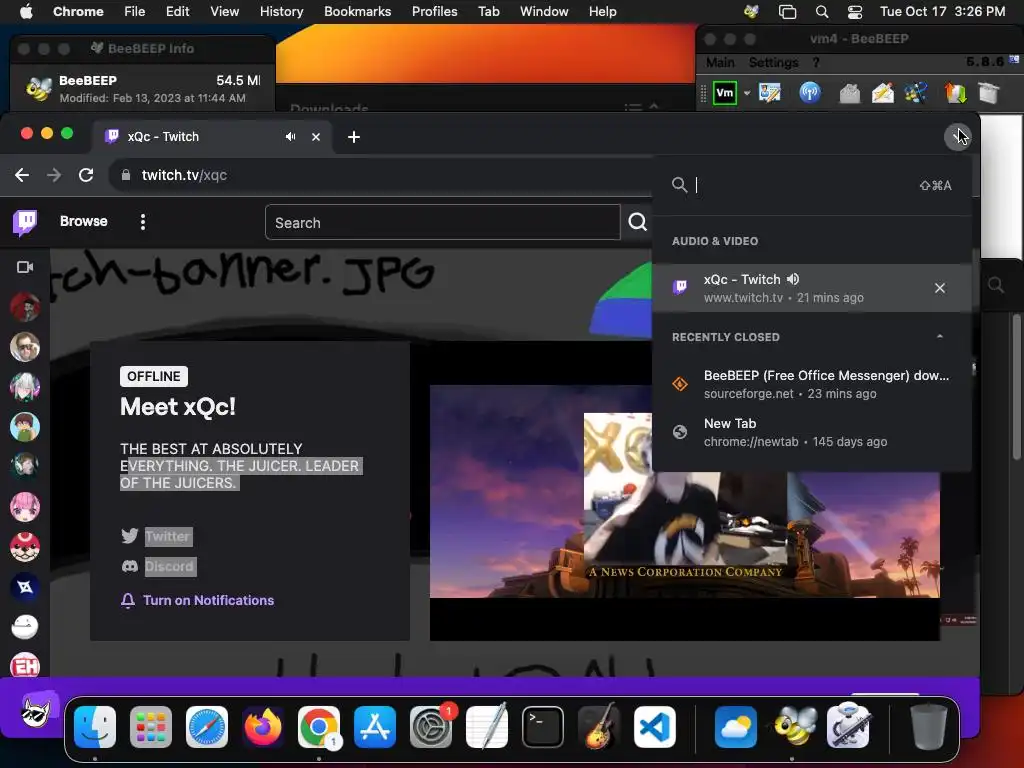Screen dimensions: 1024x768
Task: Select the pink-haired avatar channel in sidebar
Action: [25, 507]
